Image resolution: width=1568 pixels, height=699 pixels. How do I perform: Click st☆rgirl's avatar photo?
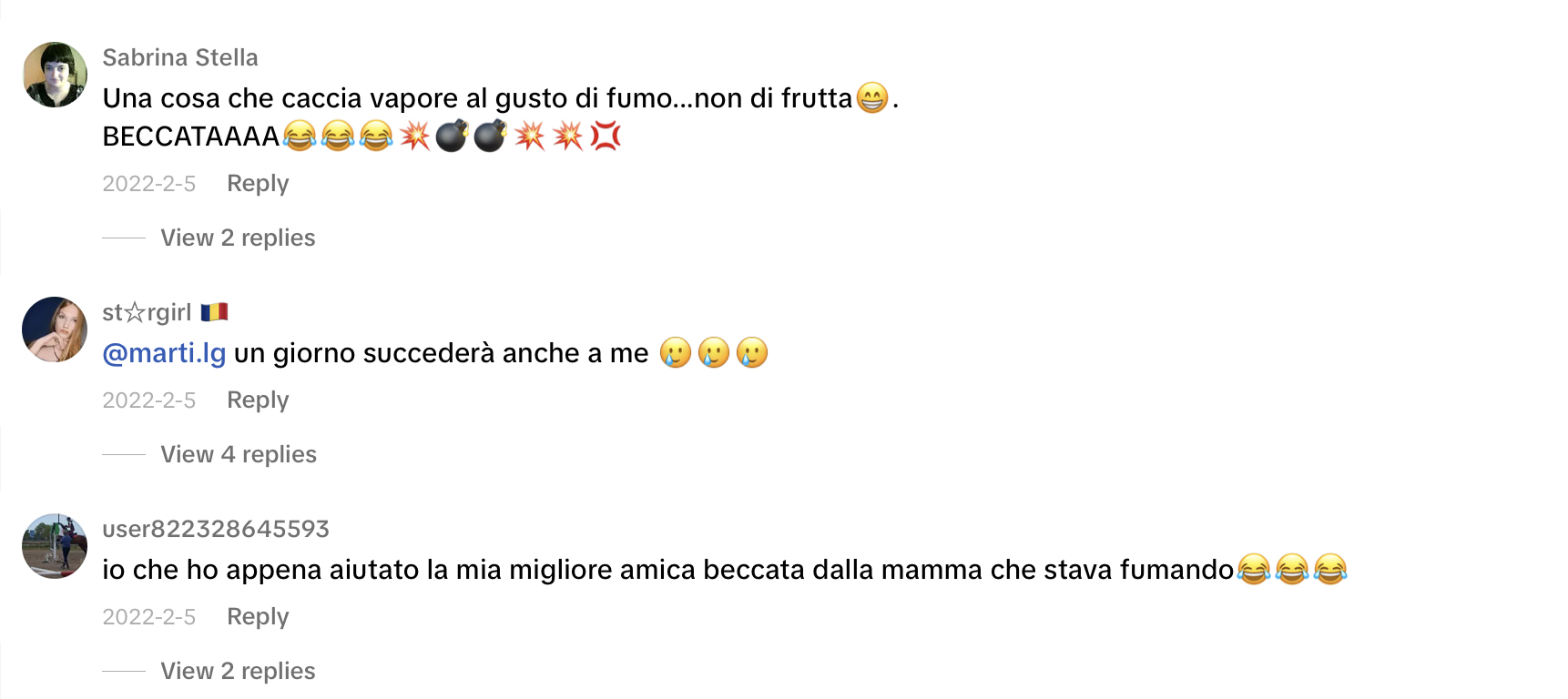(55, 329)
